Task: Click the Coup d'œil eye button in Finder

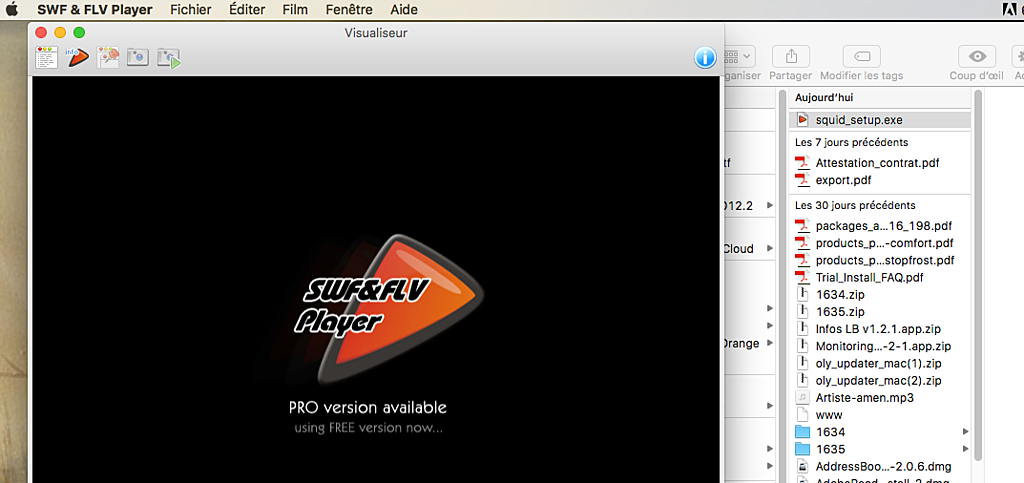Action: (977, 56)
